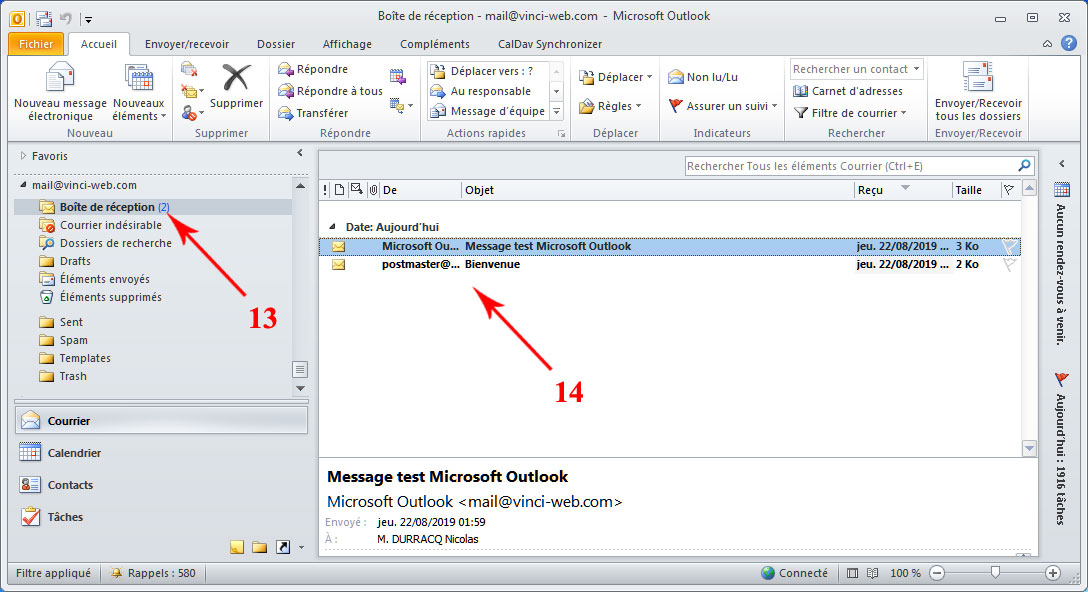Image resolution: width=1088 pixels, height=592 pixels.
Task: Sort messages by the Reçu column
Action: [902, 190]
